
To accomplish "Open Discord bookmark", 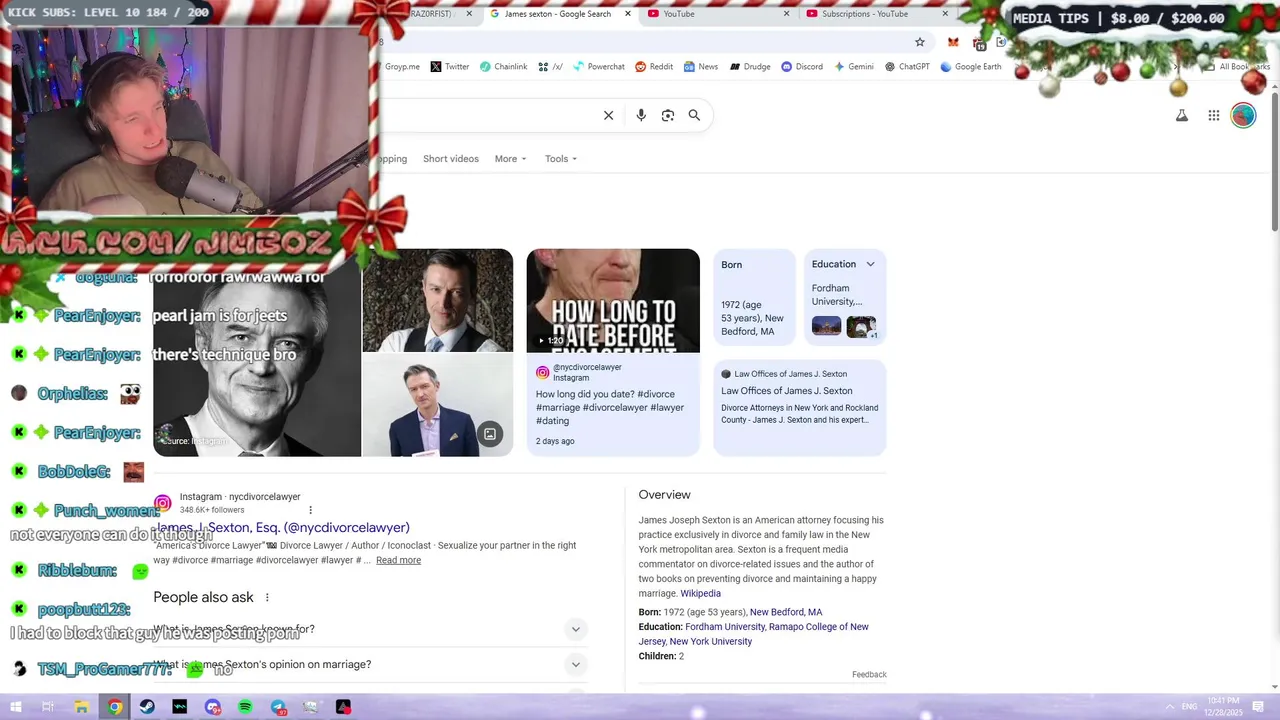I will [x=802, y=67].
